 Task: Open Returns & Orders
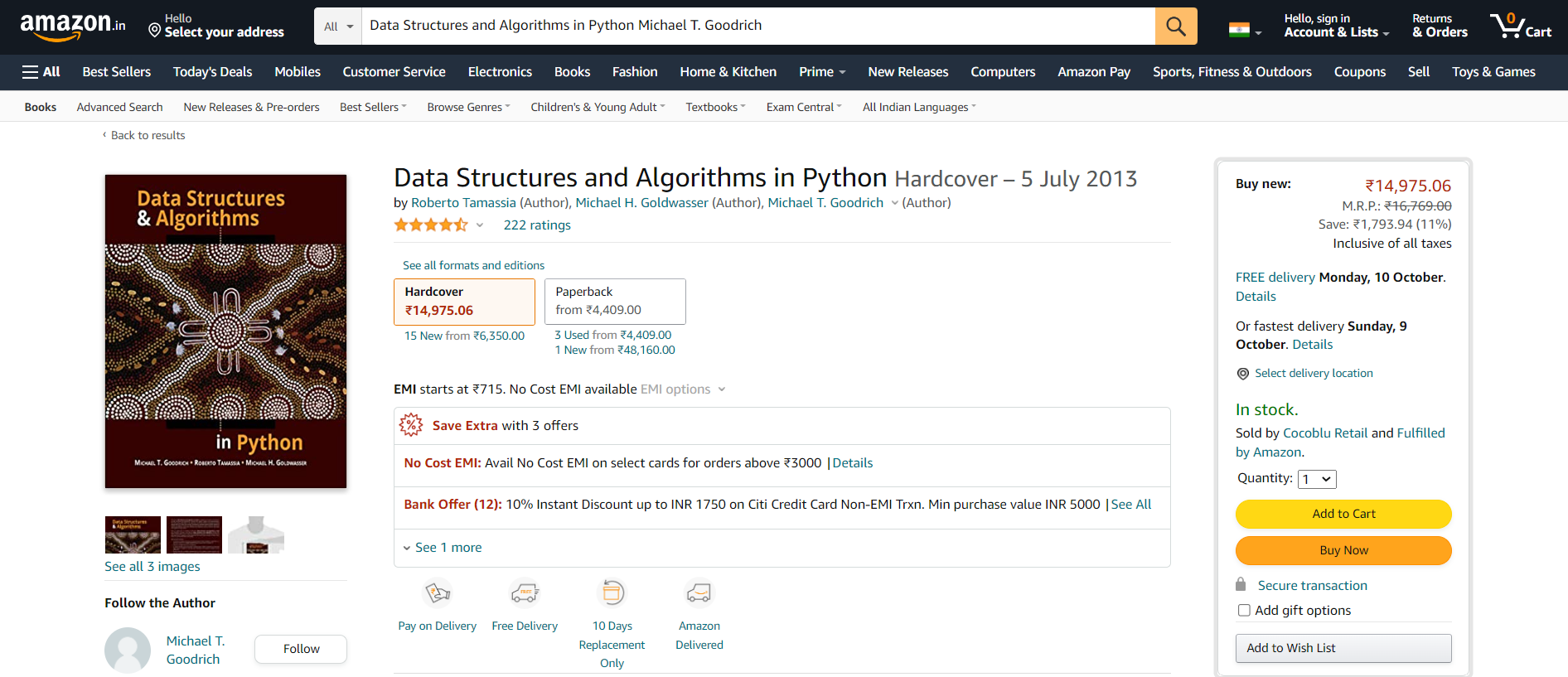coord(1440,26)
